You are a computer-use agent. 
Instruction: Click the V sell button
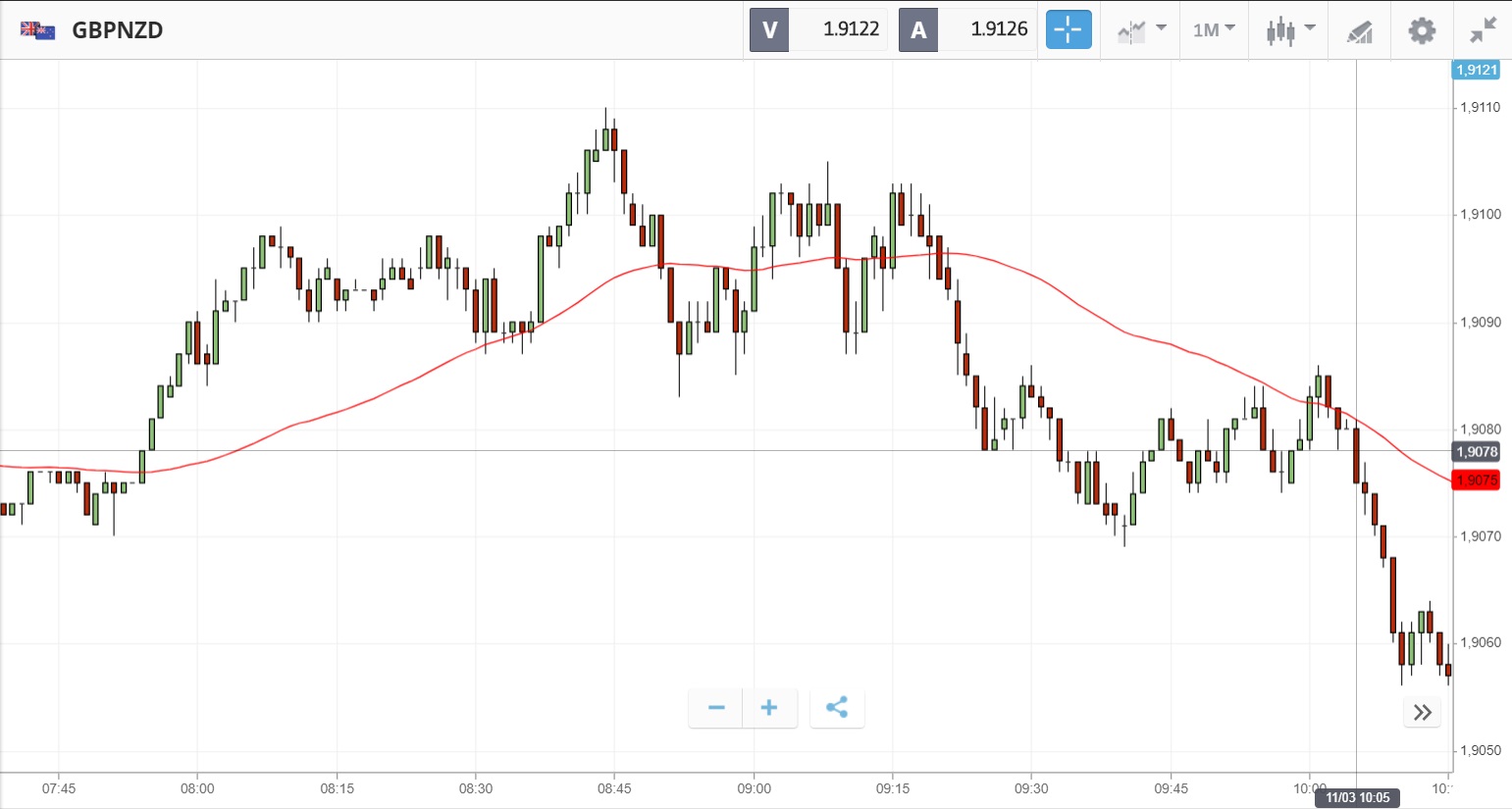pos(769,30)
